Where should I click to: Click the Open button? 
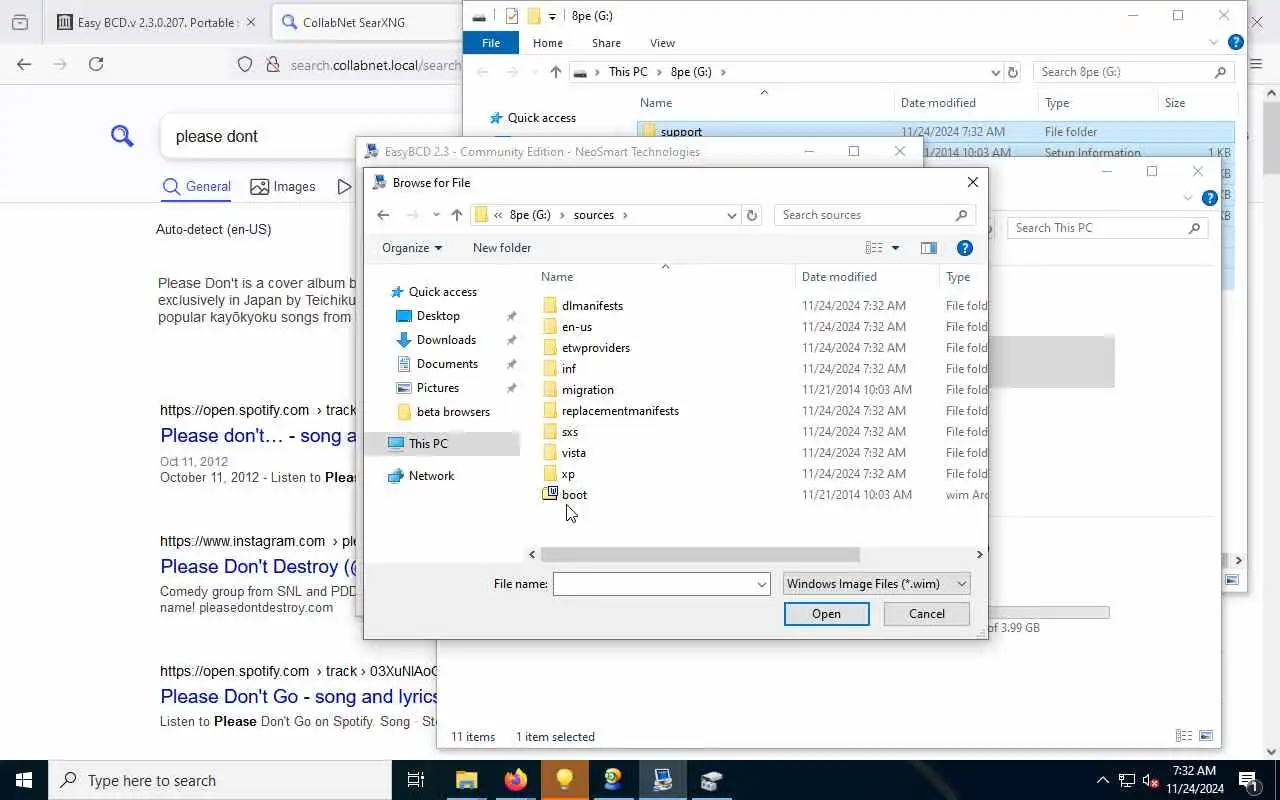click(x=826, y=614)
